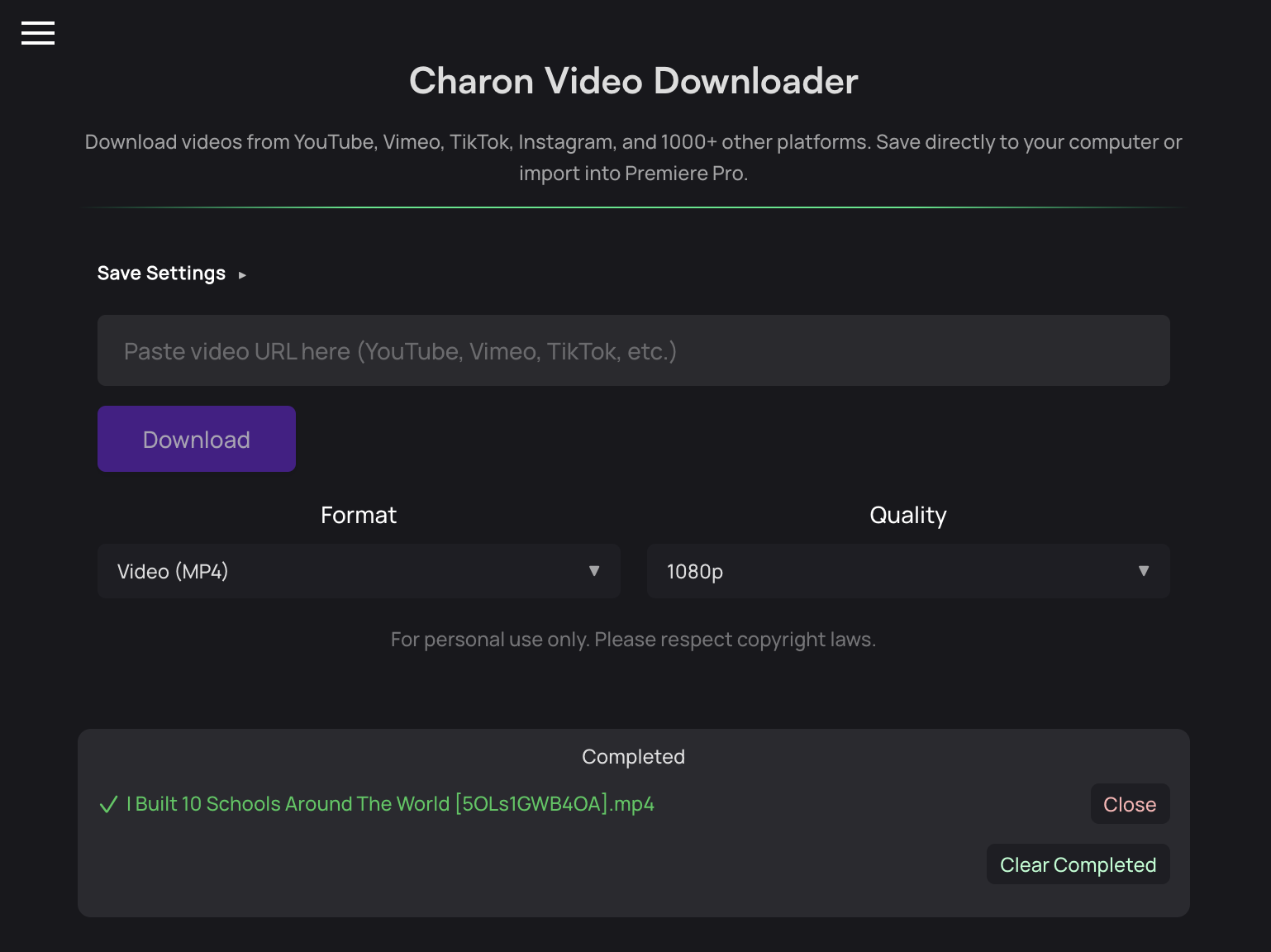Open the Format dropdown
The width and height of the screenshot is (1271, 952).
click(x=359, y=571)
